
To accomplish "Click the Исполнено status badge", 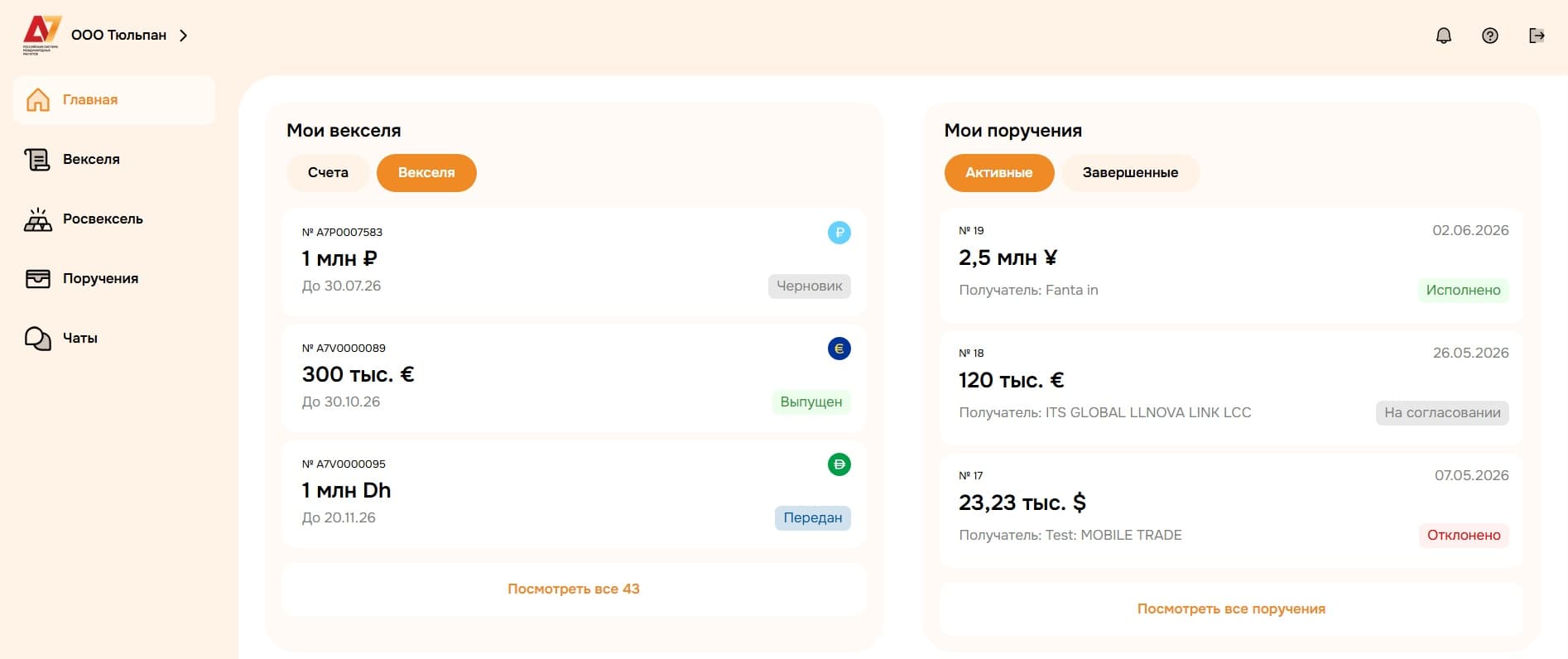I will click(1463, 291).
